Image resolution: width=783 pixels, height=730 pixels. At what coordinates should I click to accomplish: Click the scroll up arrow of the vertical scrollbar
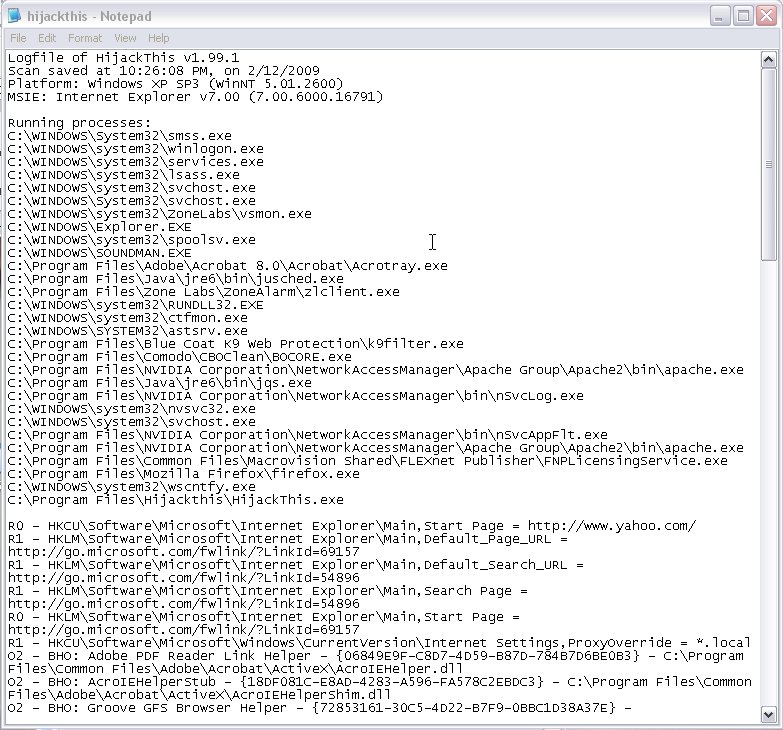click(768, 59)
